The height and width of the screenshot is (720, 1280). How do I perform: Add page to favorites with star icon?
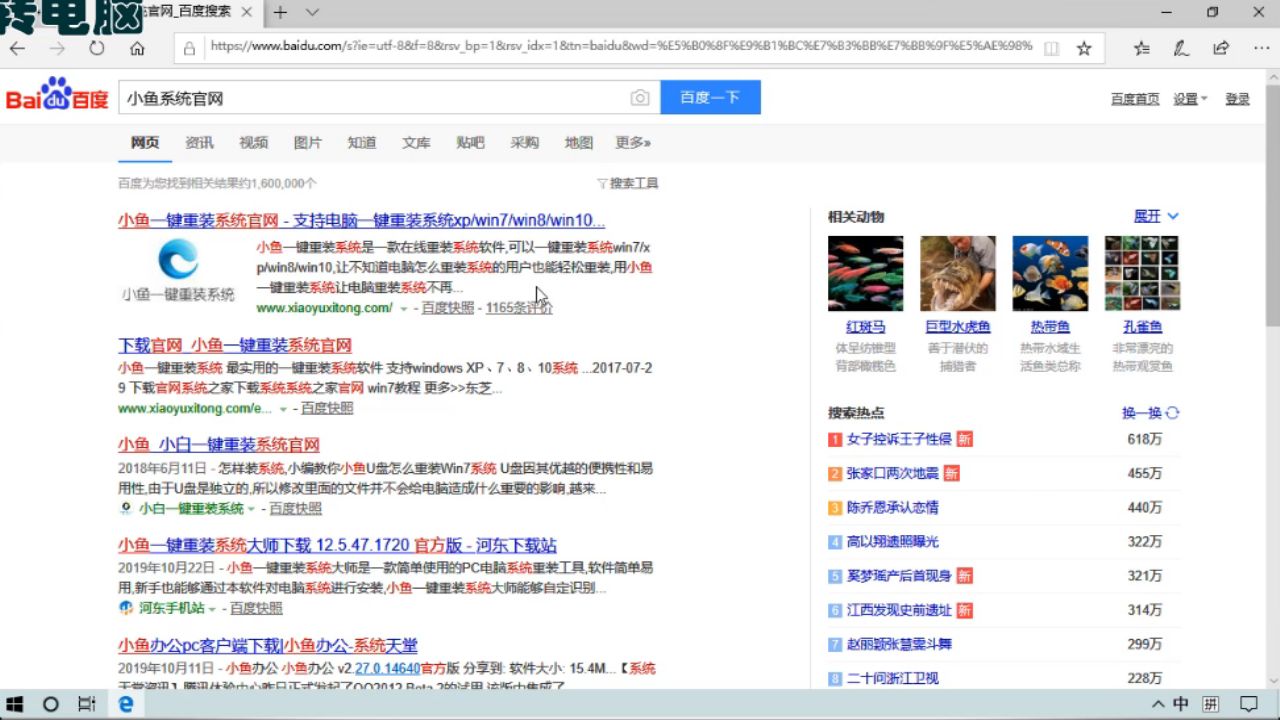1083,48
